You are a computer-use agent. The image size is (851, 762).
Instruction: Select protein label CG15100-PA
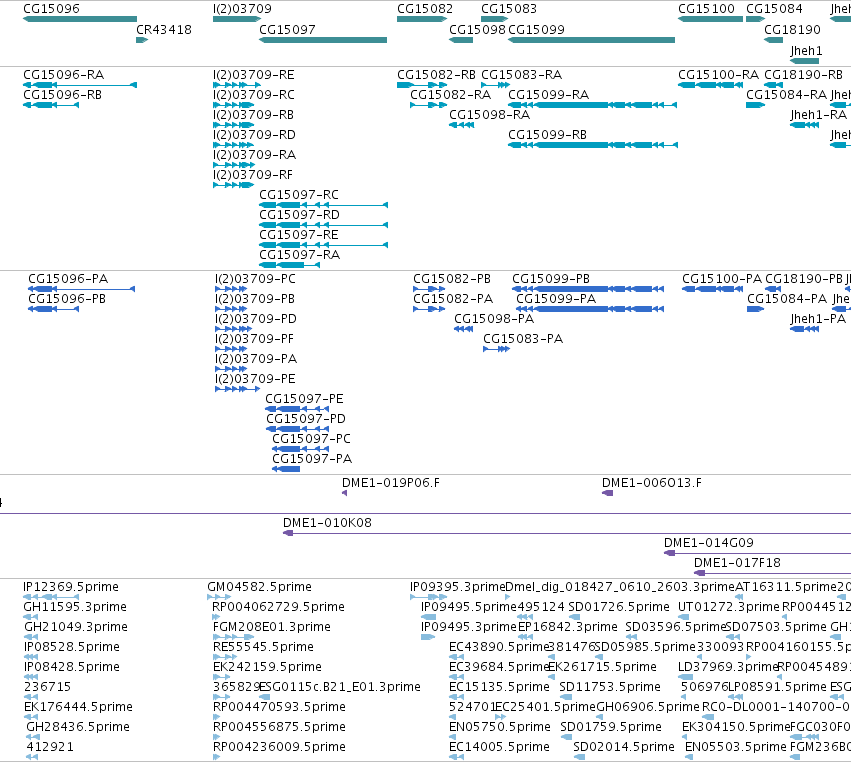point(722,279)
